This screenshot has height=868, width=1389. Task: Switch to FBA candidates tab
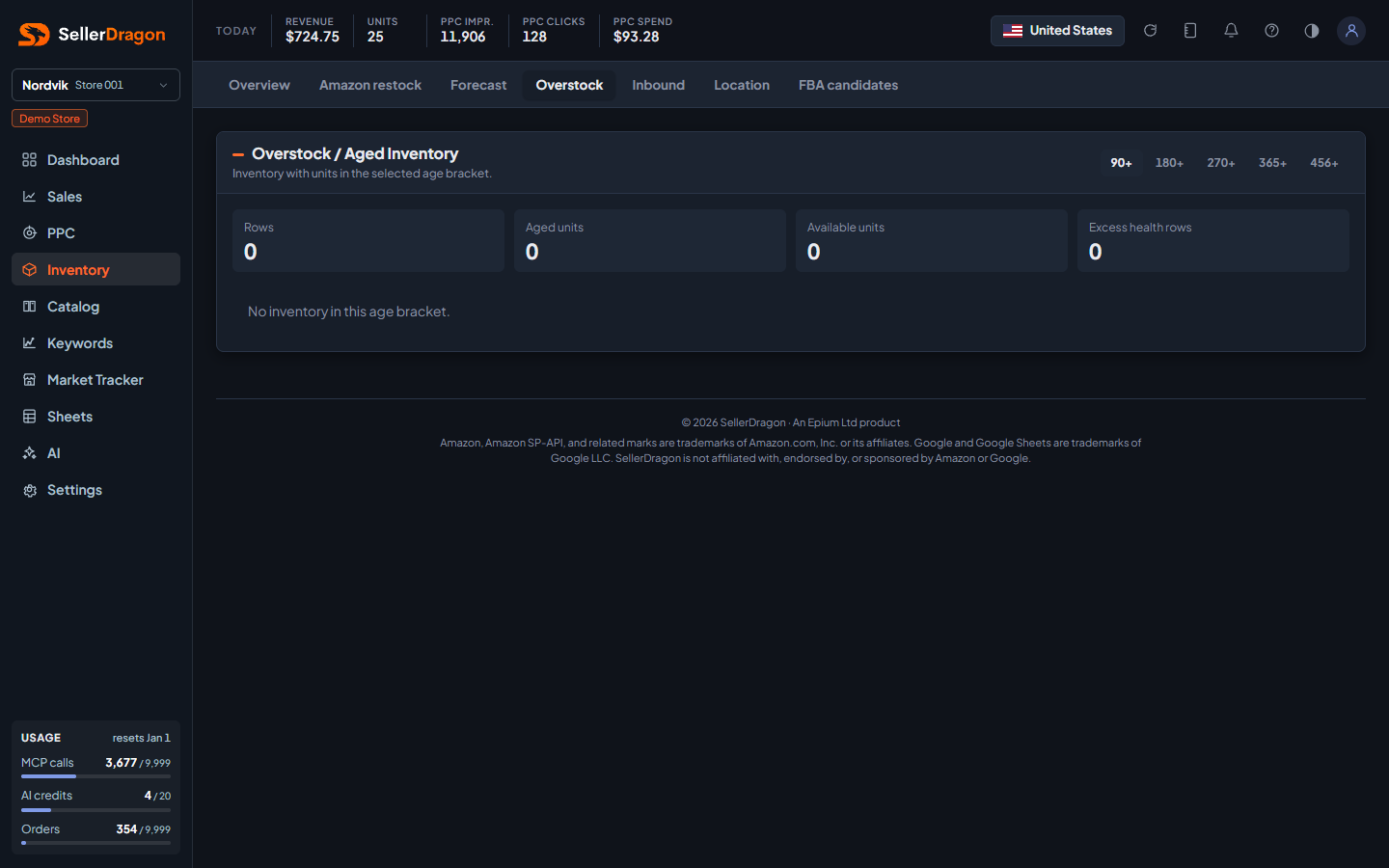pos(848,85)
